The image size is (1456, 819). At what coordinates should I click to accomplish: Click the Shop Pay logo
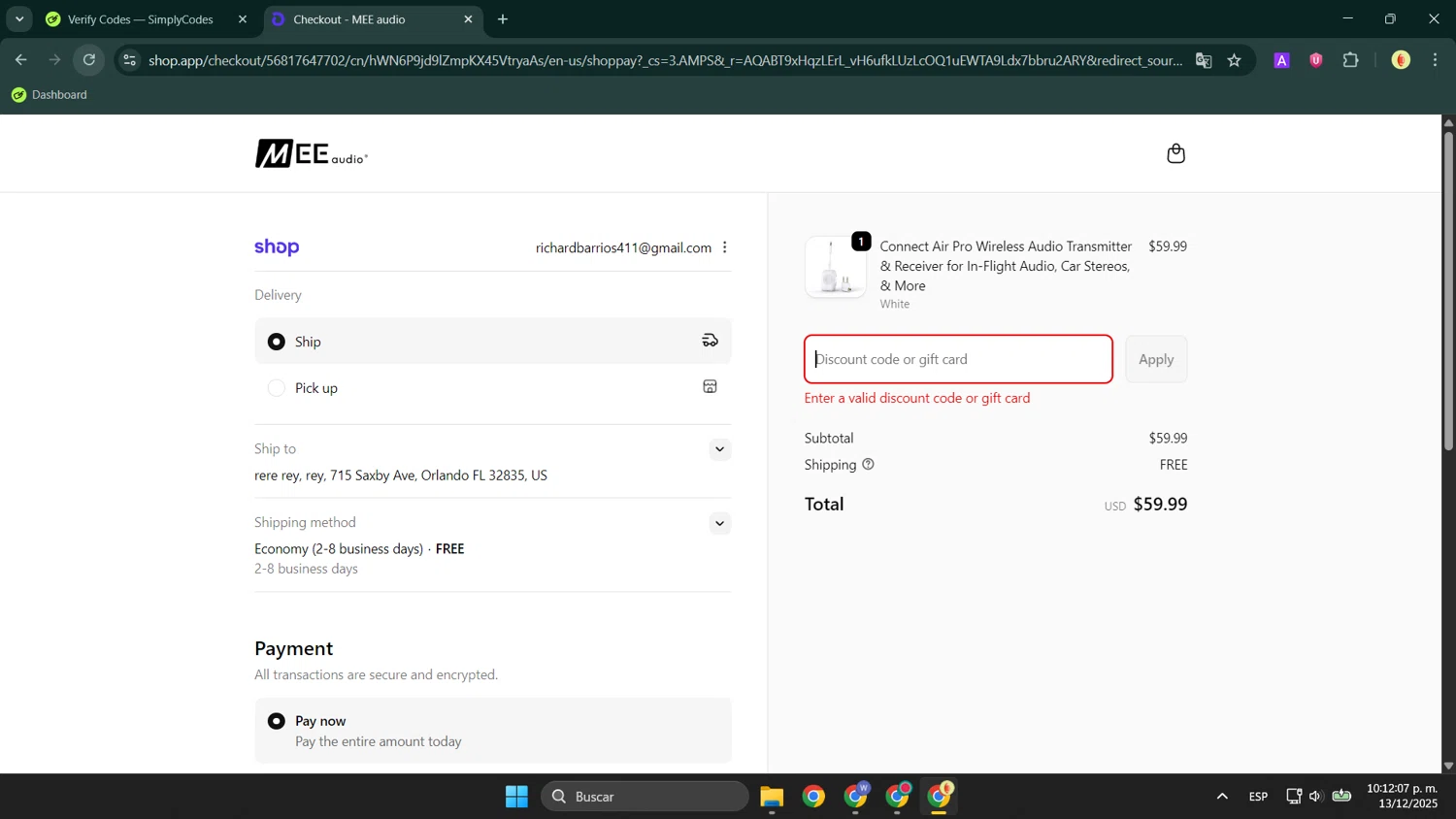(x=277, y=247)
